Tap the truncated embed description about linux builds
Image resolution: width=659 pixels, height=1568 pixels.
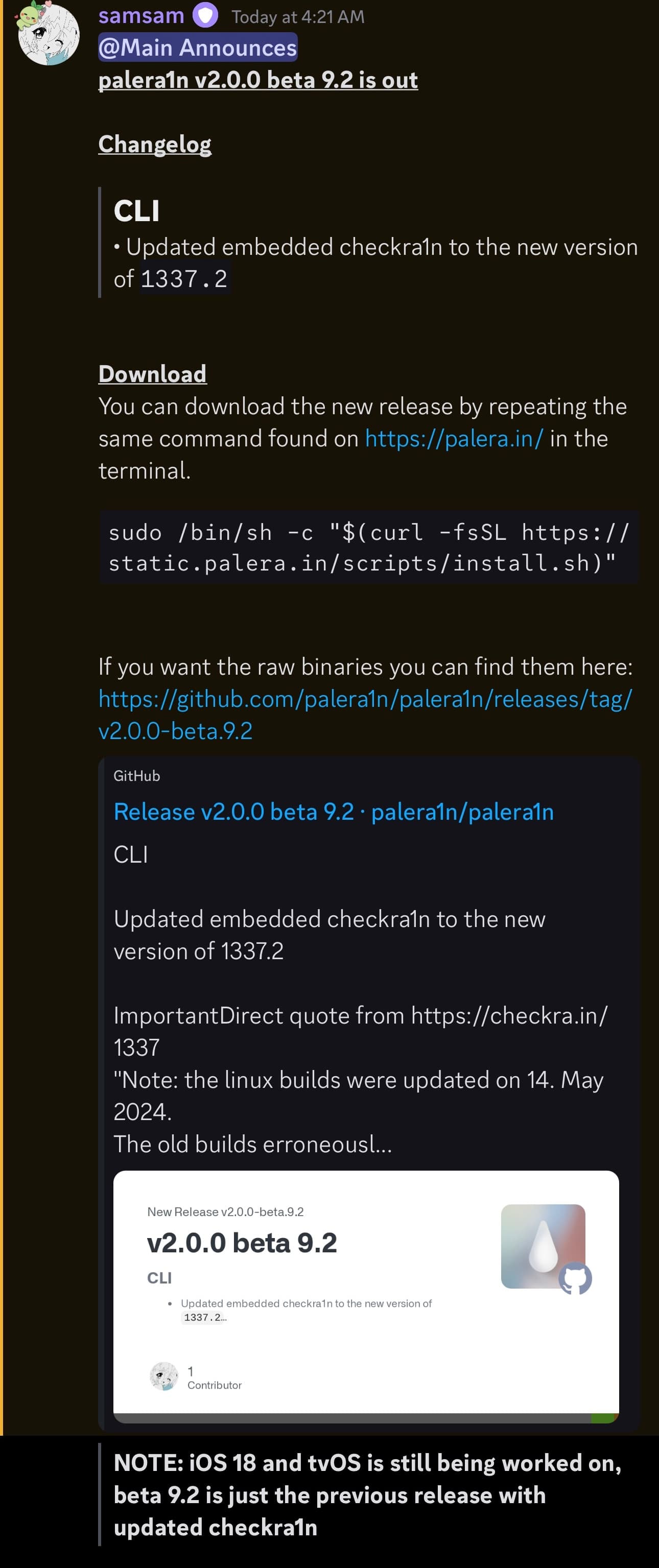tap(359, 1079)
